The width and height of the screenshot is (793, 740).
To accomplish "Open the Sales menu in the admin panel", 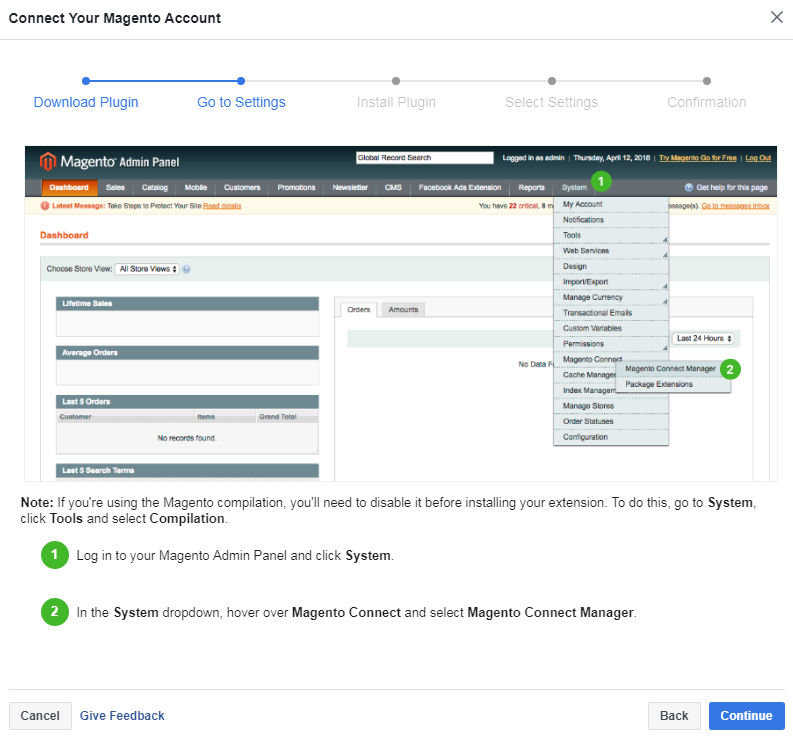I will pos(115,188).
